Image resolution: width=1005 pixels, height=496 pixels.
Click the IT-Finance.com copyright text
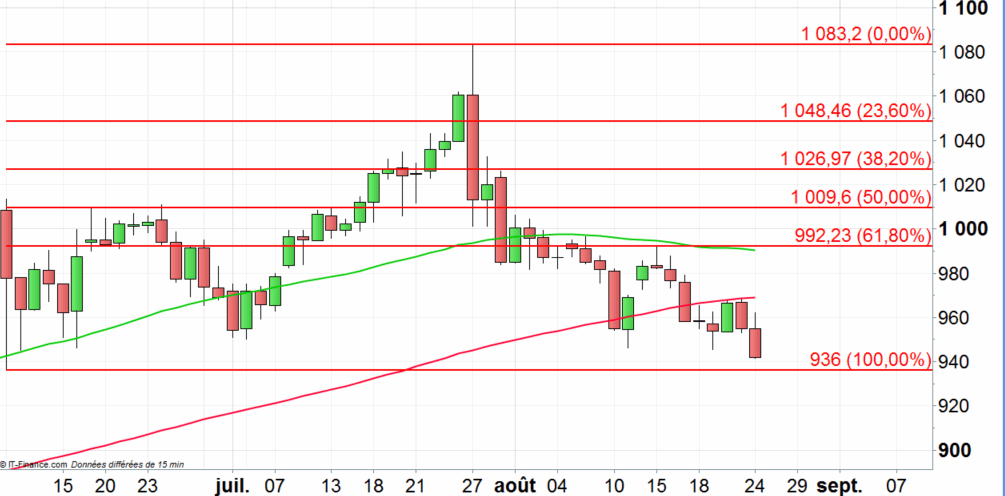pyautogui.click(x=33, y=464)
